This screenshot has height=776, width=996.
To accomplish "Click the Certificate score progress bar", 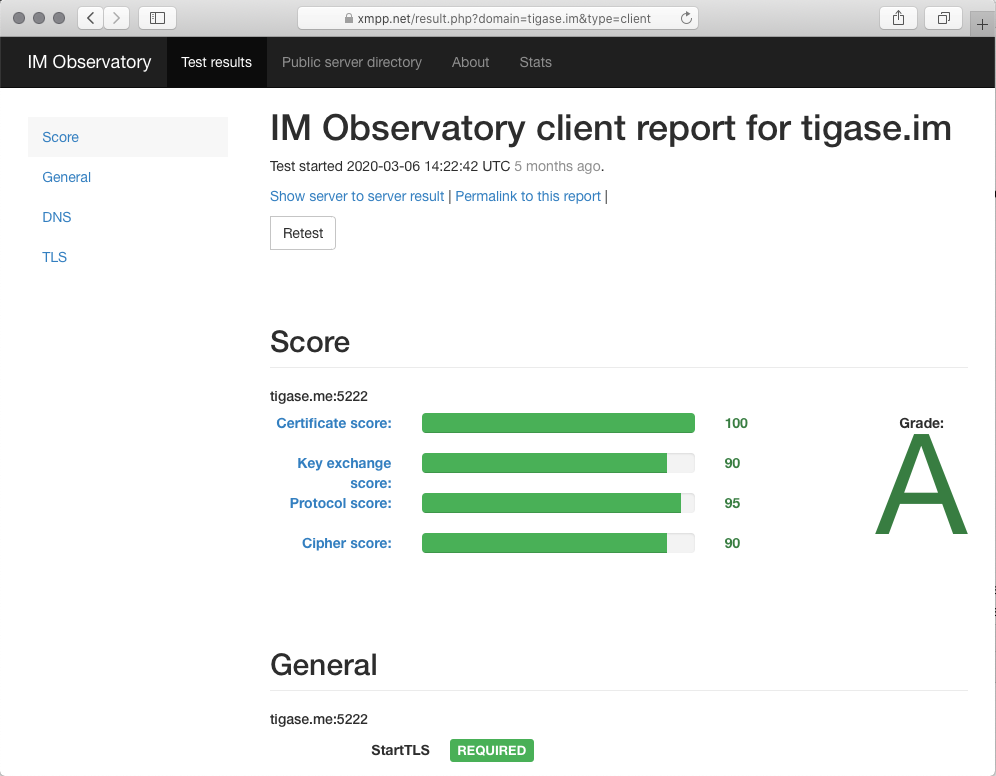I will tap(558, 423).
